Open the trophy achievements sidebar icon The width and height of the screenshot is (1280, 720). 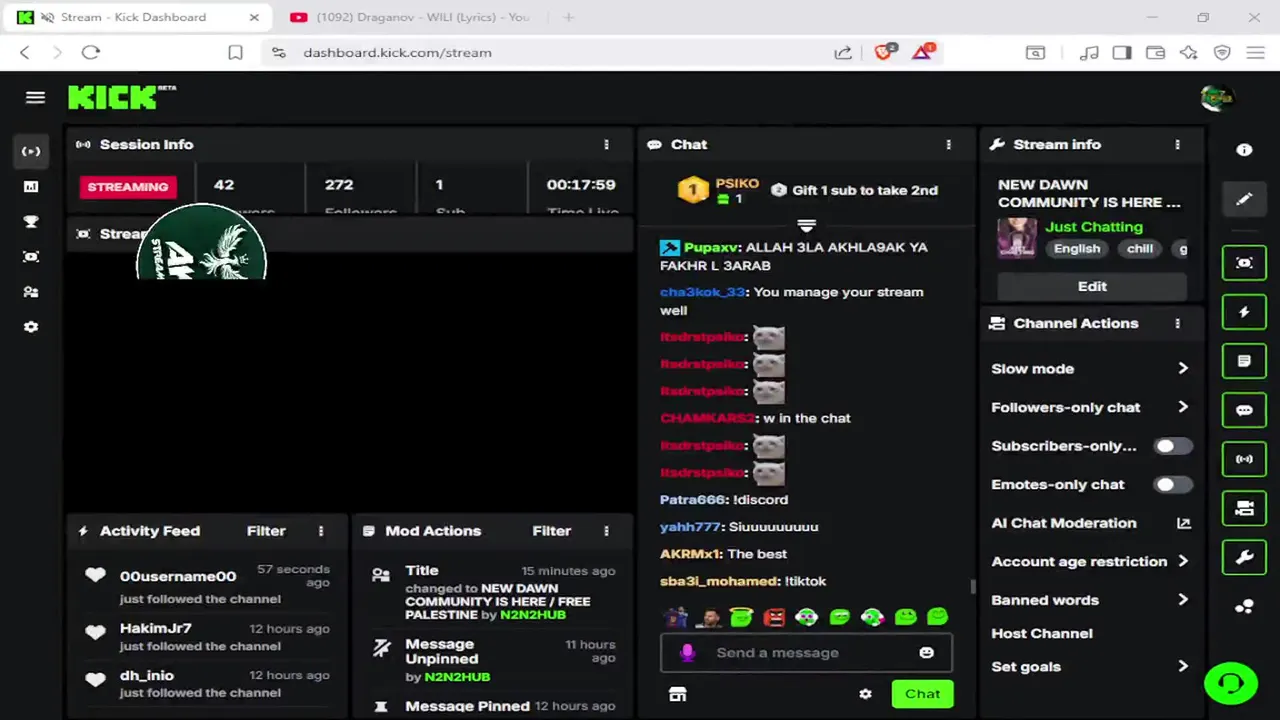(x=31, y=222)
